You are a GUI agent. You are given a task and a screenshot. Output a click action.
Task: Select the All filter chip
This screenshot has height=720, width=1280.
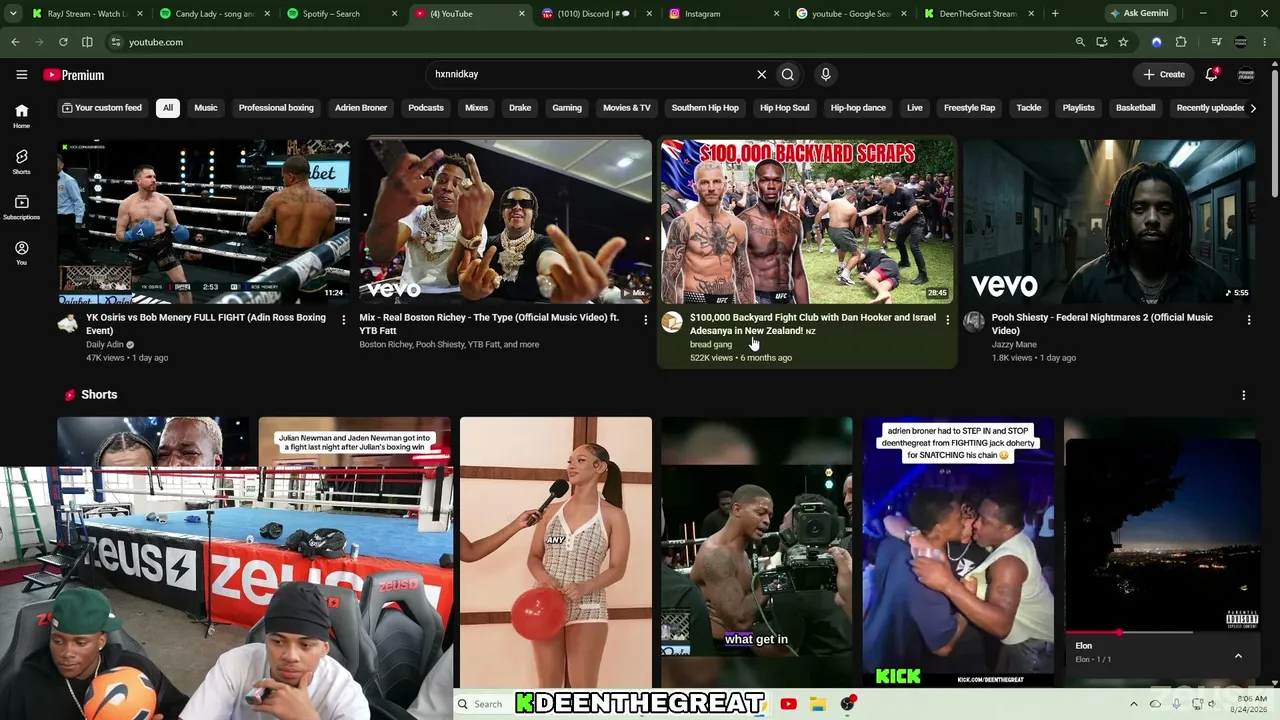[x=168, y=108]
